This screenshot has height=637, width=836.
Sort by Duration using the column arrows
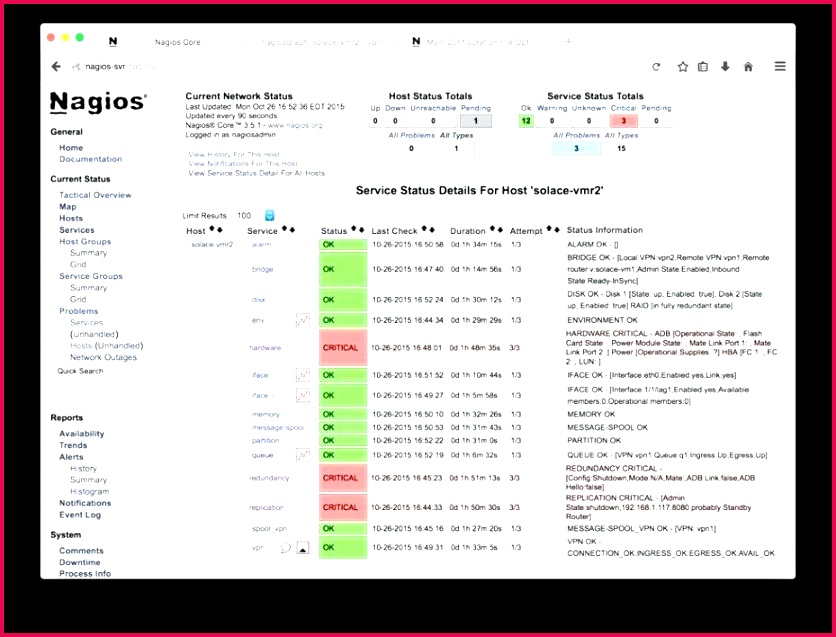[497, 230]
